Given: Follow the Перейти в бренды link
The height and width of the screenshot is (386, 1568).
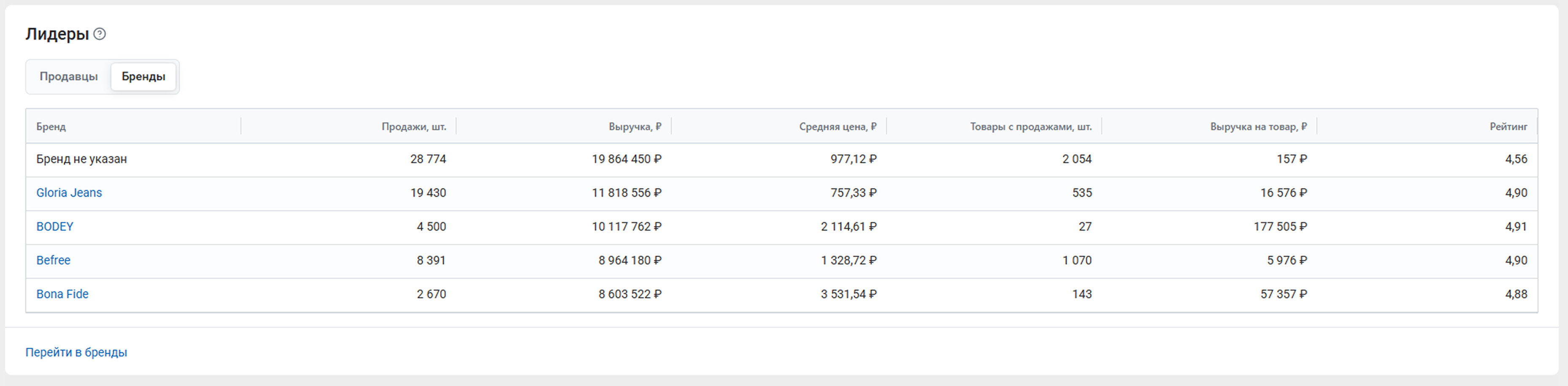Looking at the screenshot, I should click(76, 353).
